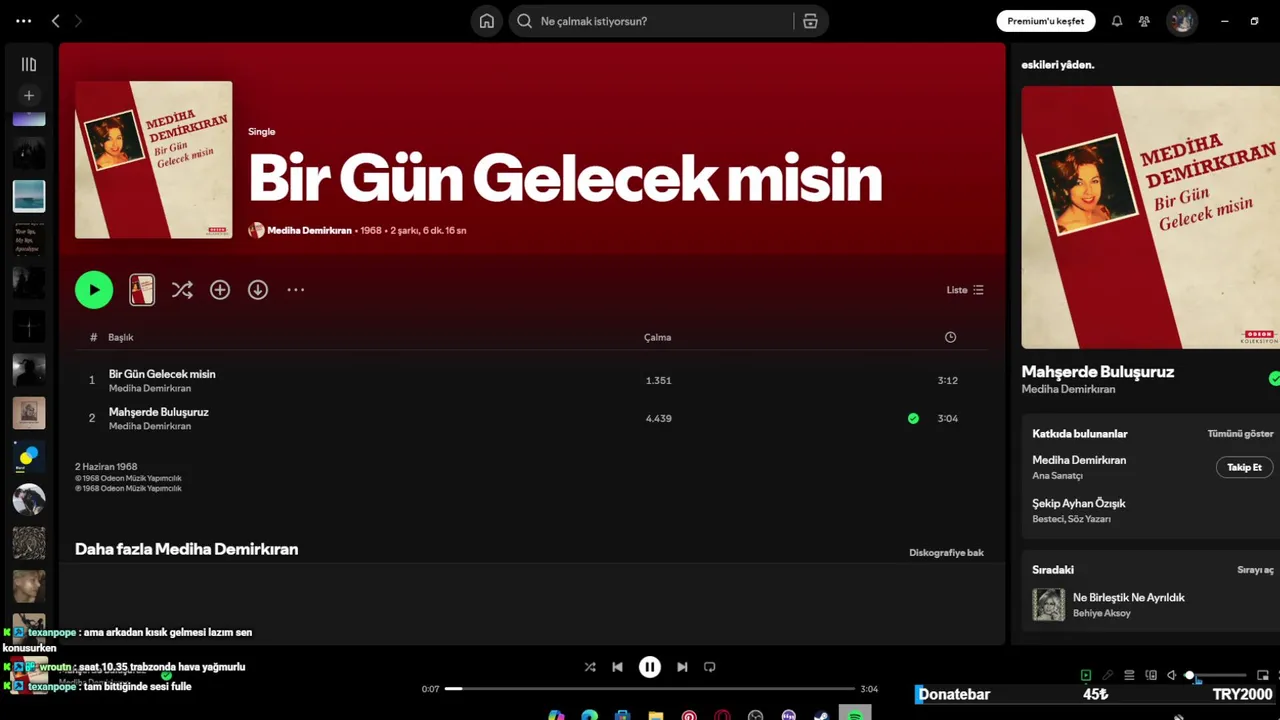Click artist name under track 2 row

coord(150,426)
